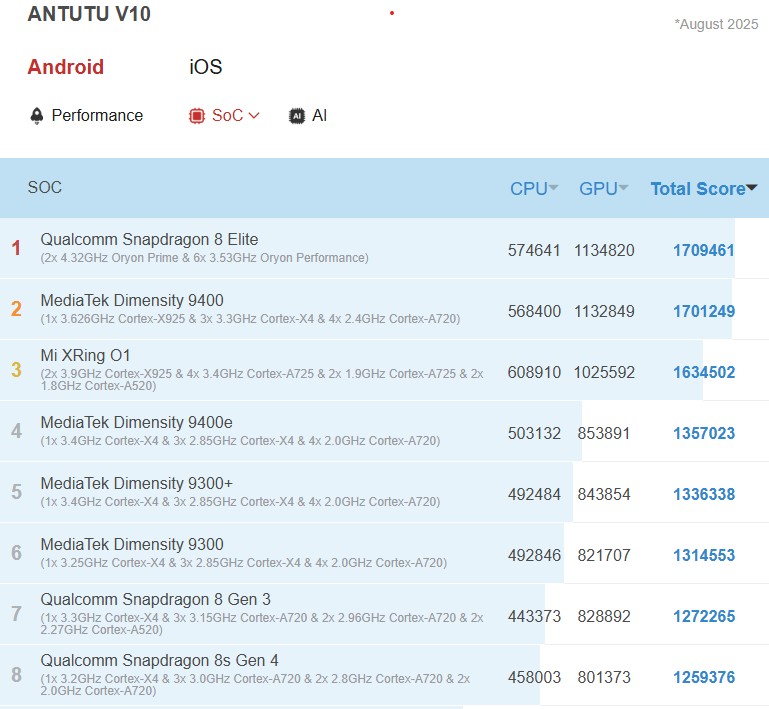Click CPU score 492846
This screenshot has height=709, width=769.
coord(534,556)
